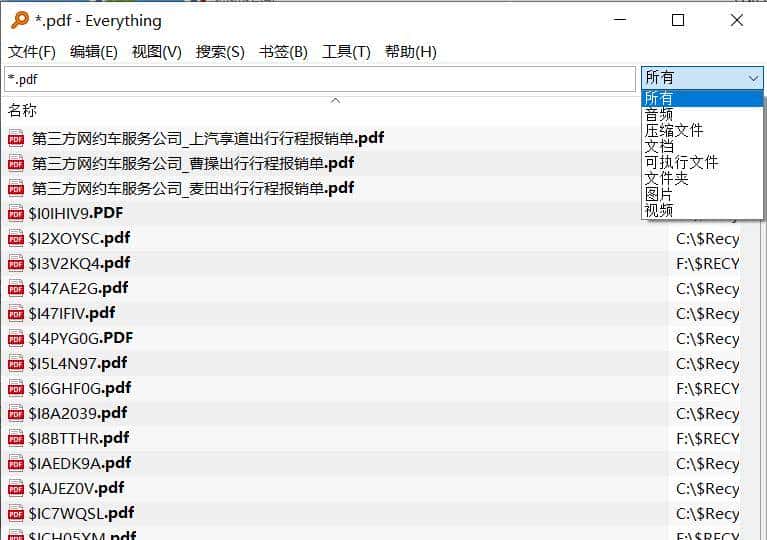Click path cell of $I3V2KQ4.pdf row
This screenshot has height=540, width=767.
click(x=707, y=264)
